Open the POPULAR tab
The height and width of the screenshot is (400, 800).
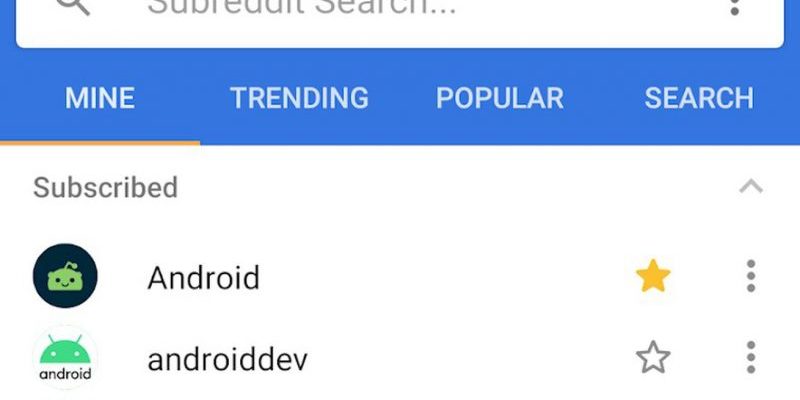point(500,98)
